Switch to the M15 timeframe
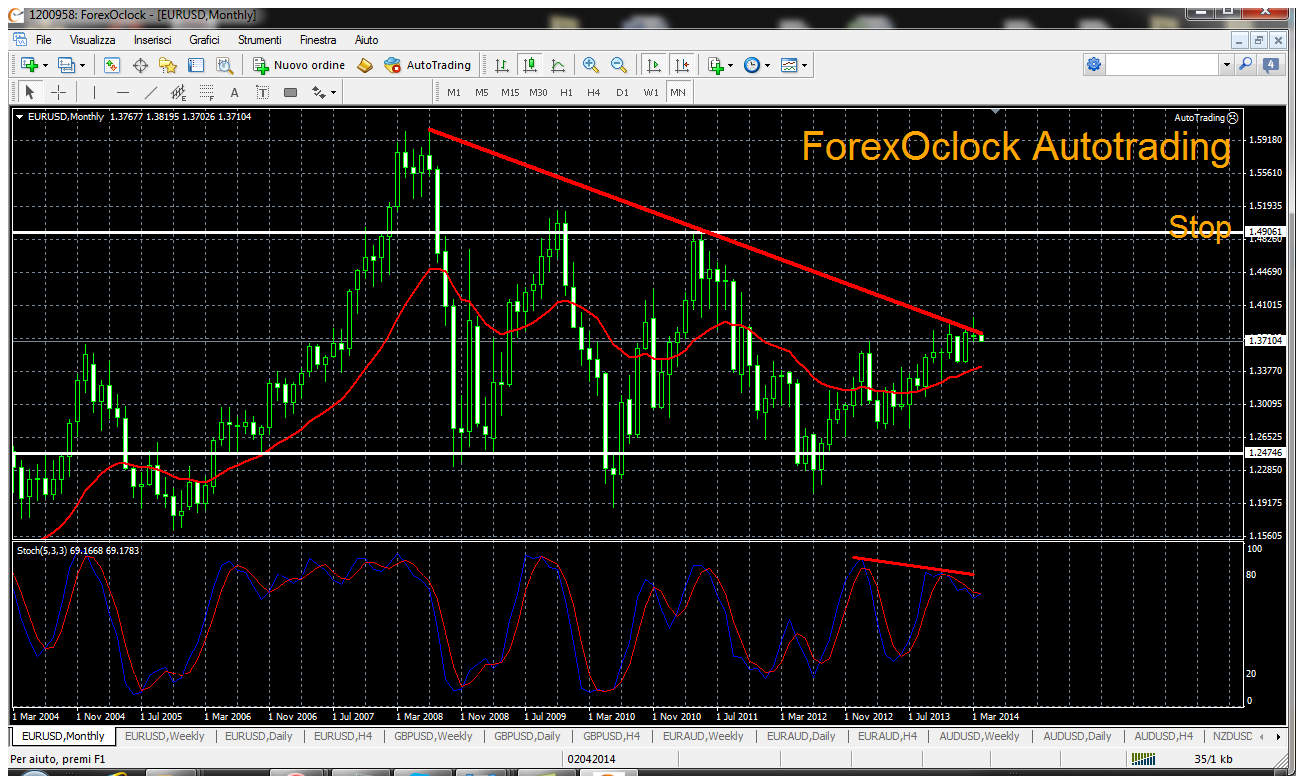Image resolution: width=1296 pixels, height=776 pixels. click(510, 93)
